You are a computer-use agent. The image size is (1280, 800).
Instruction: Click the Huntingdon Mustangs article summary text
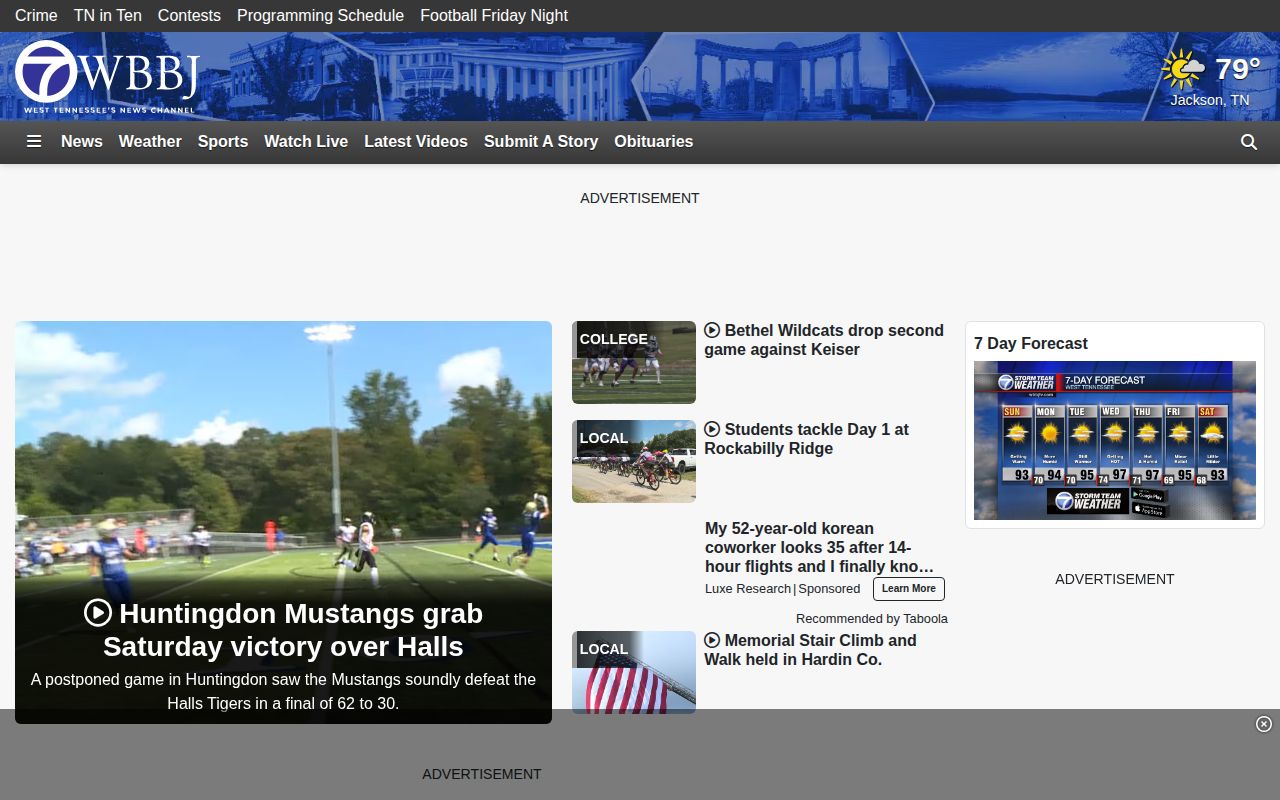[283, 691]
